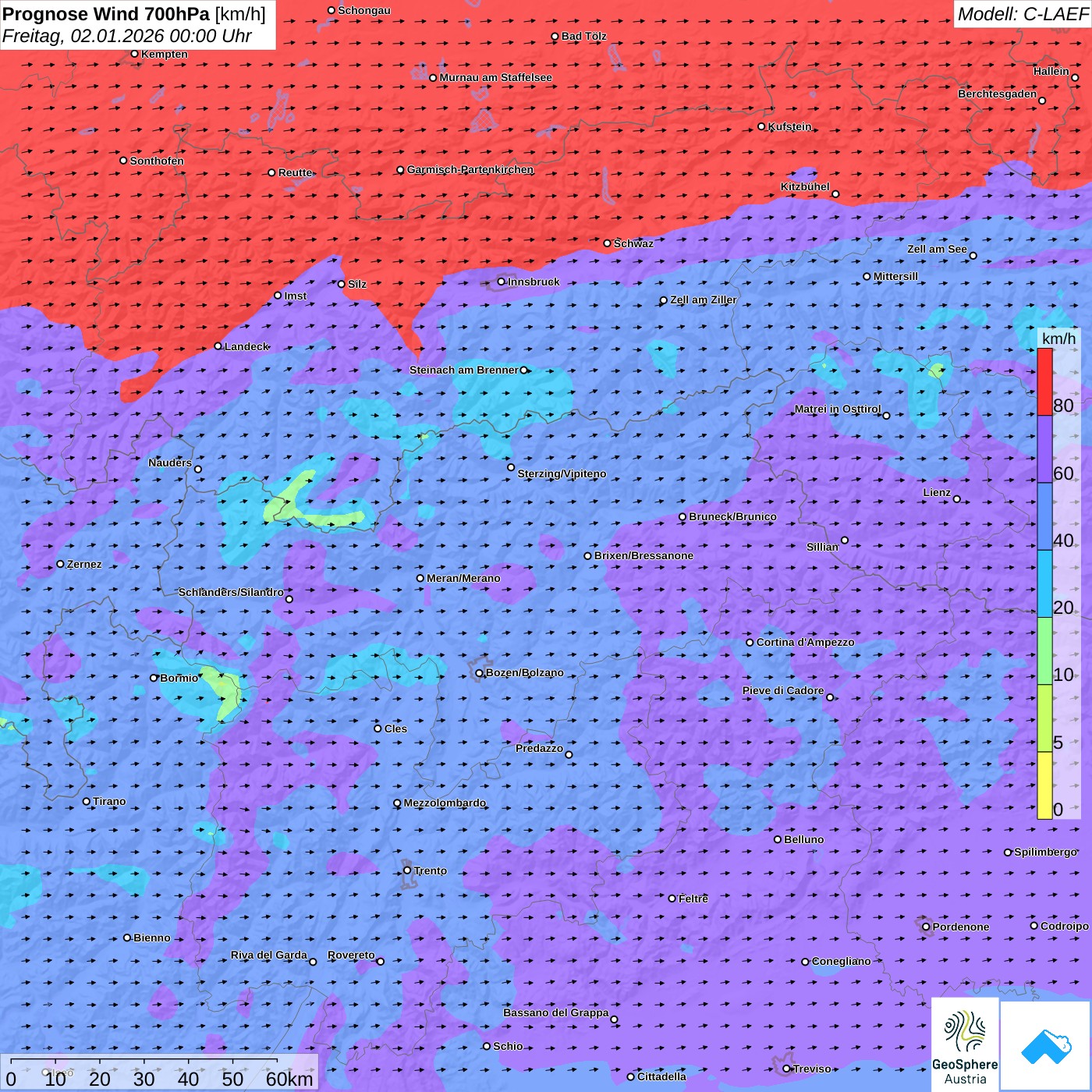Click the Sillian city label
The image size is (1092, 1092).
coord(822,547)
